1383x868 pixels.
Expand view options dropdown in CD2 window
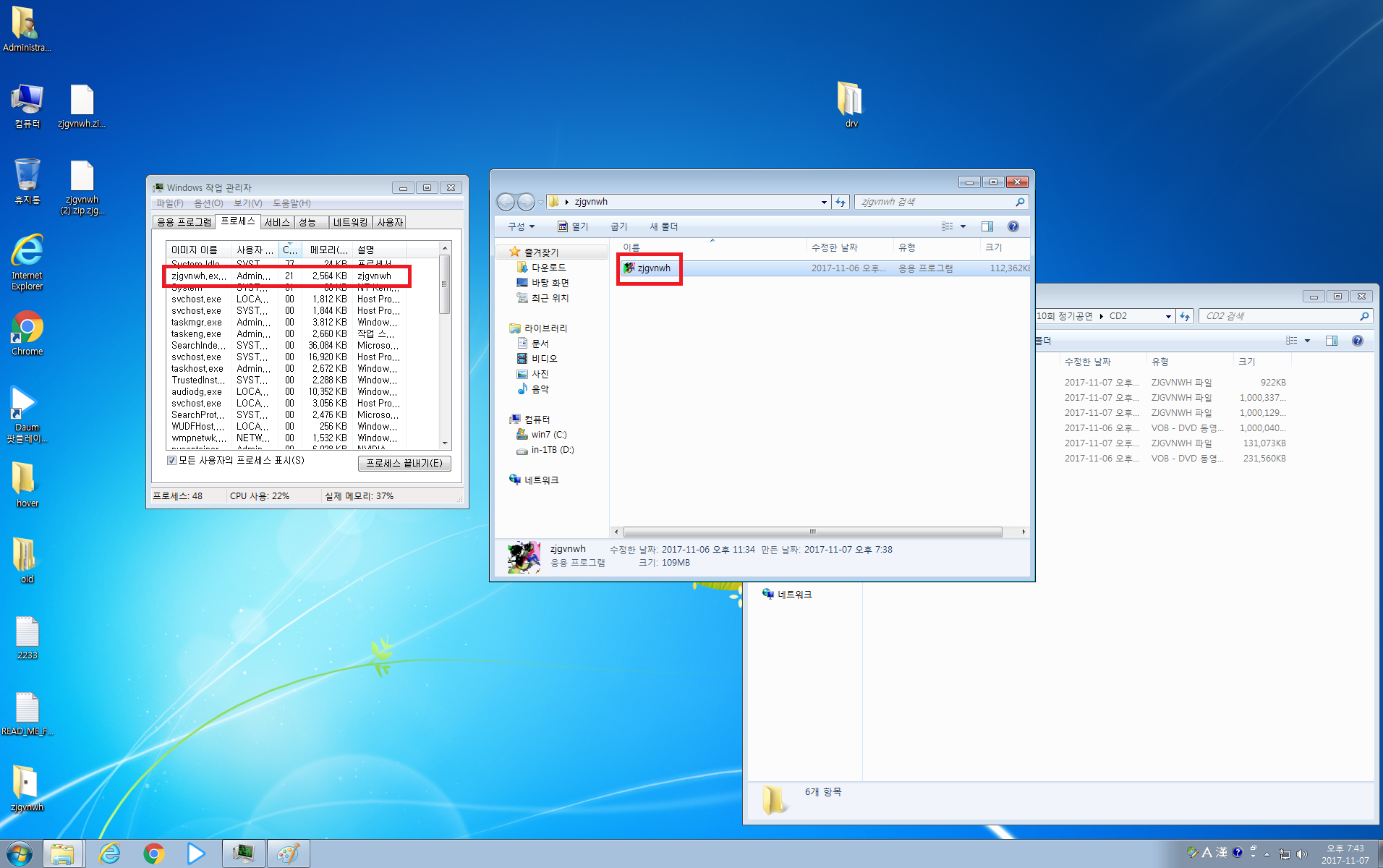point(1307,341)
